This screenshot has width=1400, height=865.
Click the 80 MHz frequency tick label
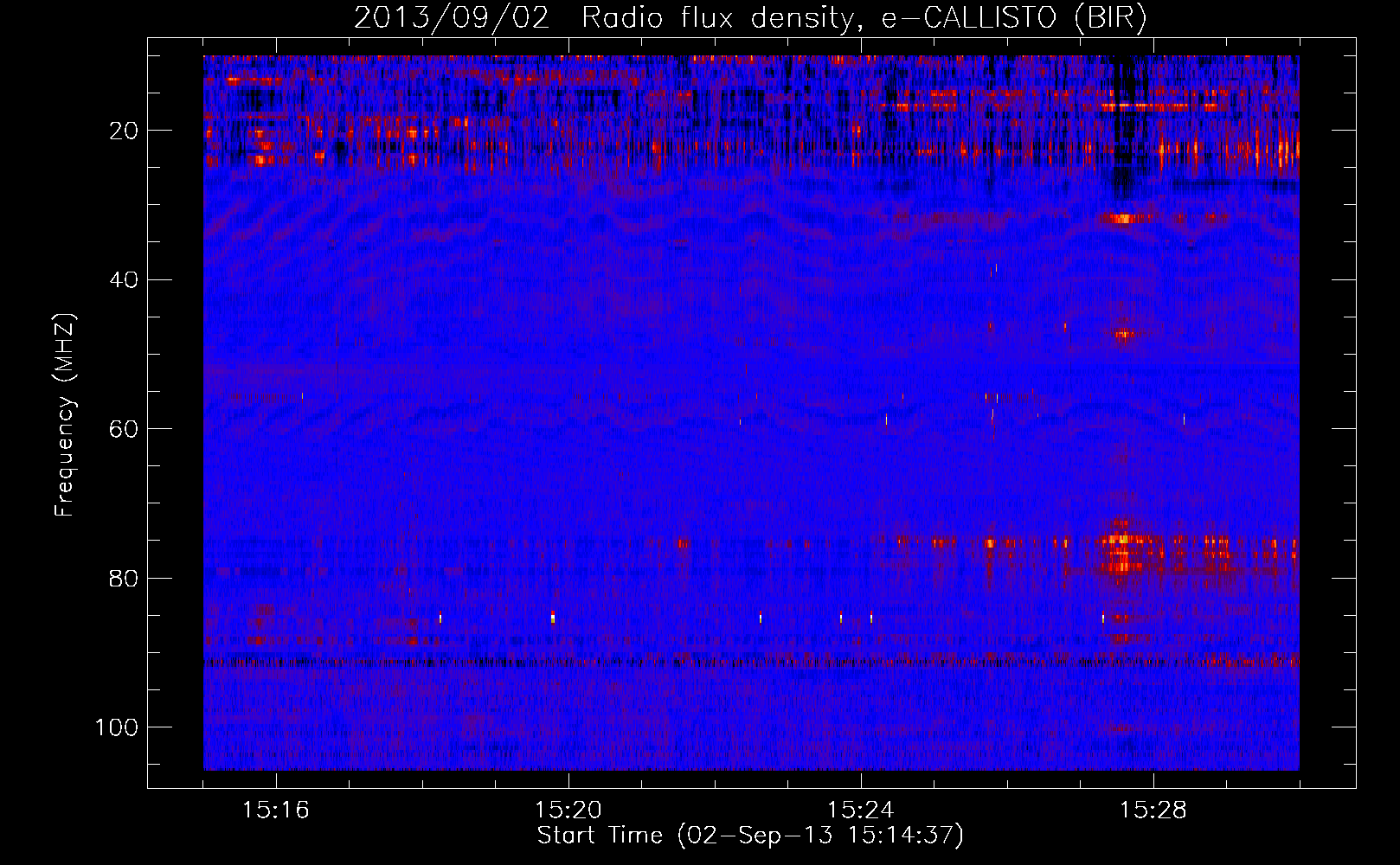pyautogui.click(x=125, y=578)
